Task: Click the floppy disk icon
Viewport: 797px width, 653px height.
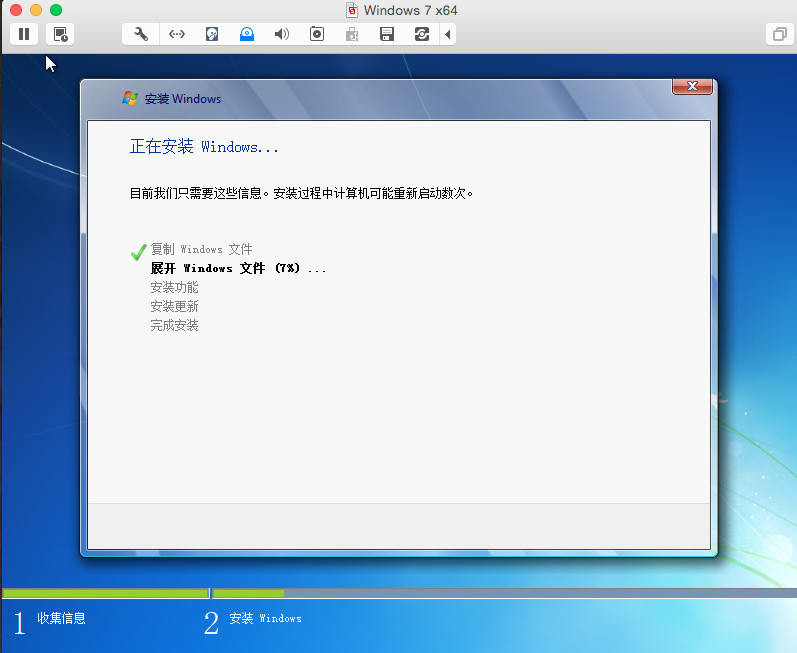Action: point(387,34)
